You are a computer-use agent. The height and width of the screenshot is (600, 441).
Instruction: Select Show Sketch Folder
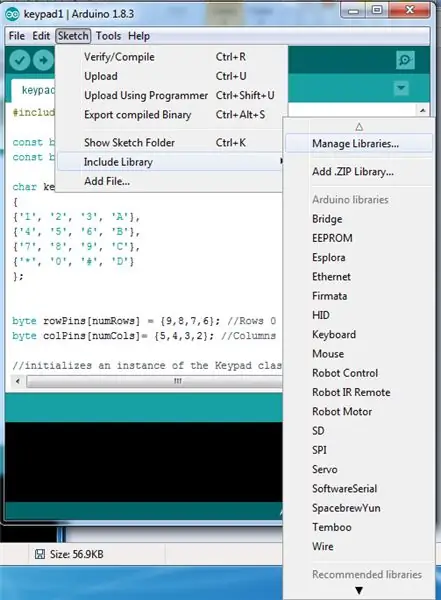click(x=172, y=143)
